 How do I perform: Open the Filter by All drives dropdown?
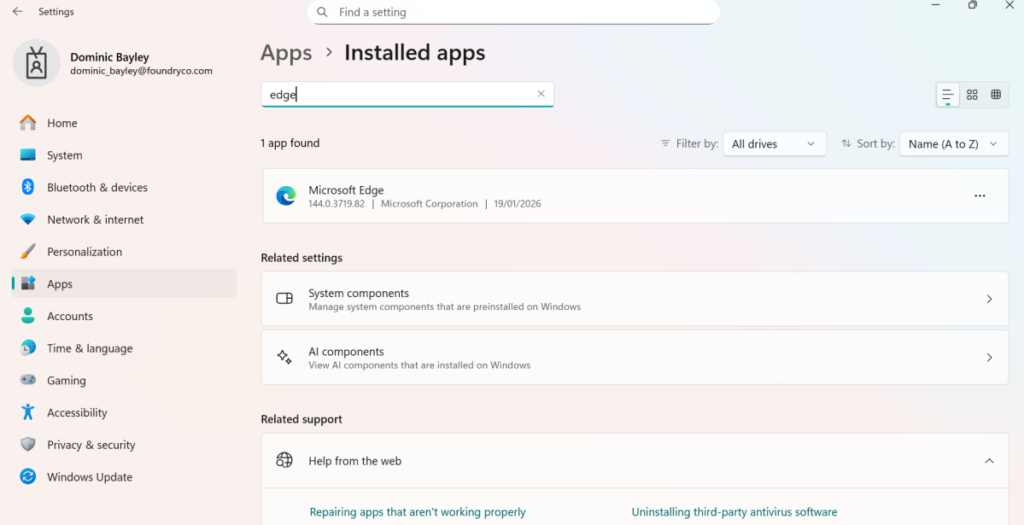[774, 144]
